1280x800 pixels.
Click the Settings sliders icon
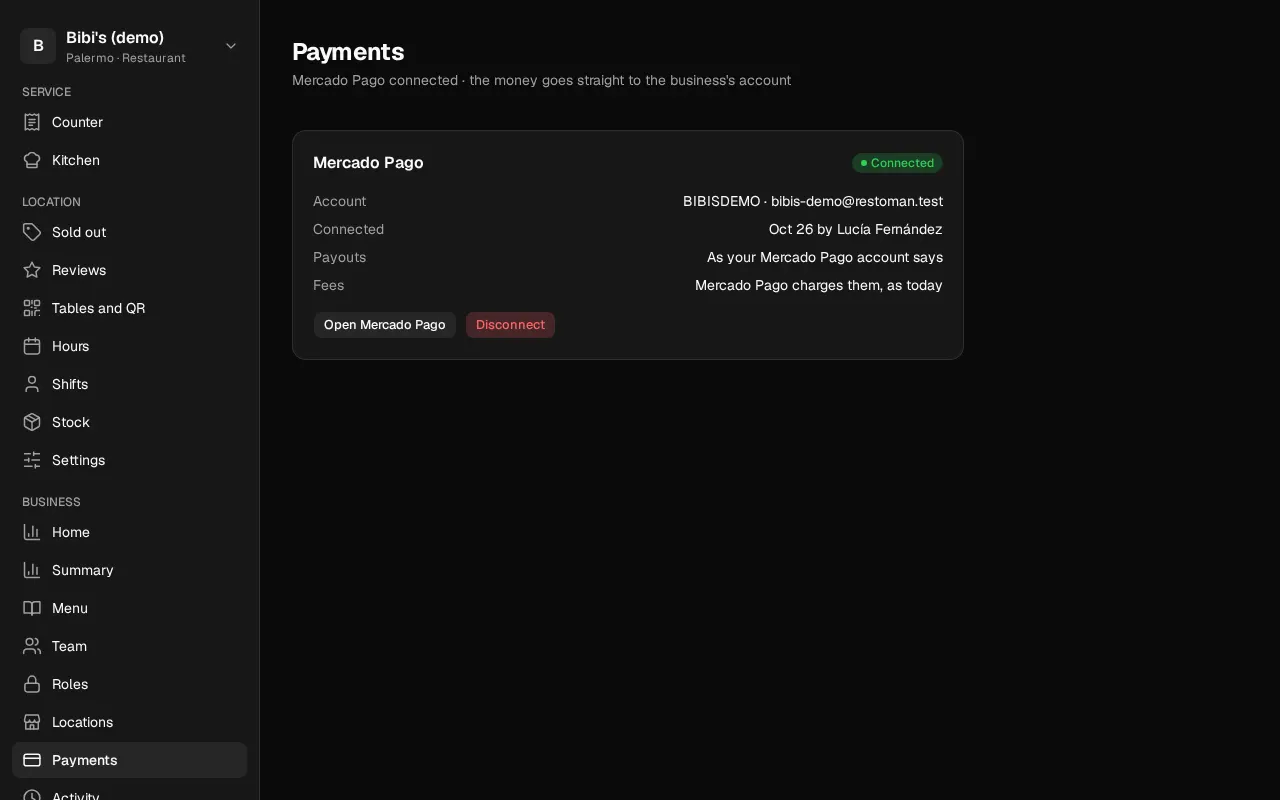point(32,460)
